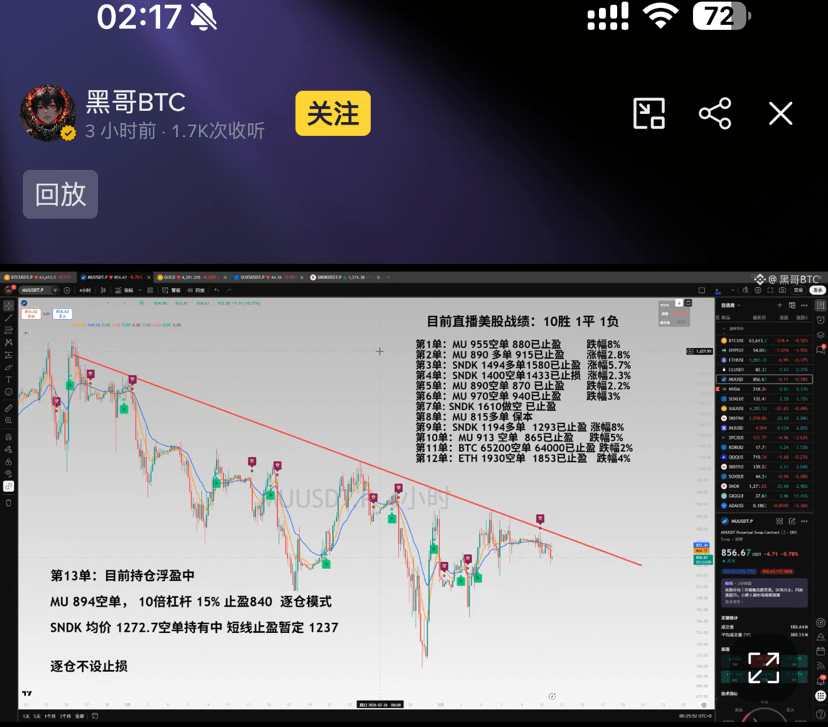Screen dimensions: 828x727
Task: Click the red sell price button on chart
Action: (32, 314)
